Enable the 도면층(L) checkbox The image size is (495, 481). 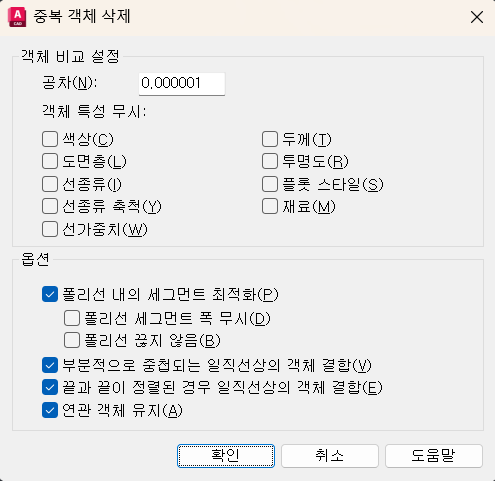[50, 161]
